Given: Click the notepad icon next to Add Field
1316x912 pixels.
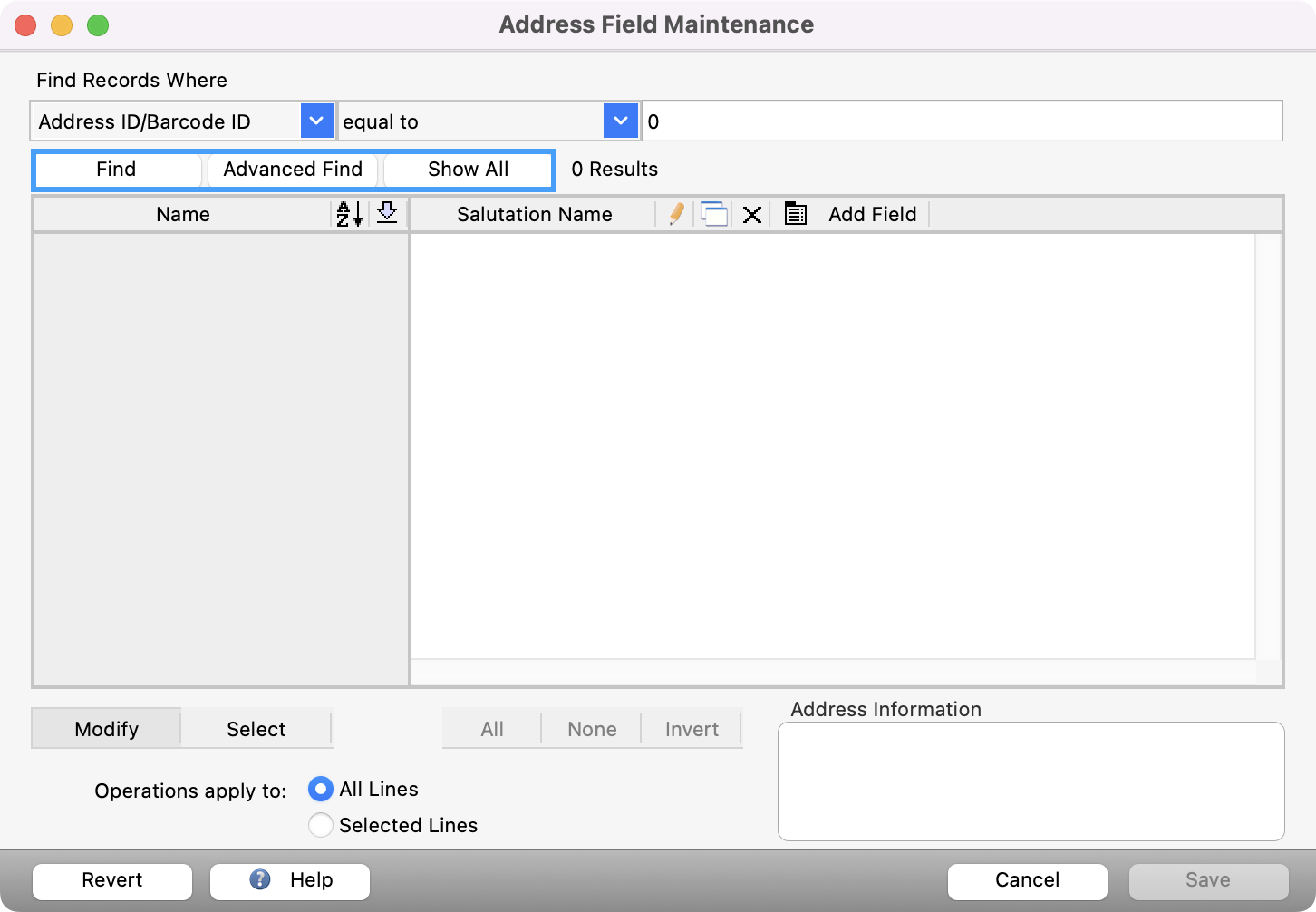Looking at the screenshot, I should pyautogui.click(x=795, y=214).
